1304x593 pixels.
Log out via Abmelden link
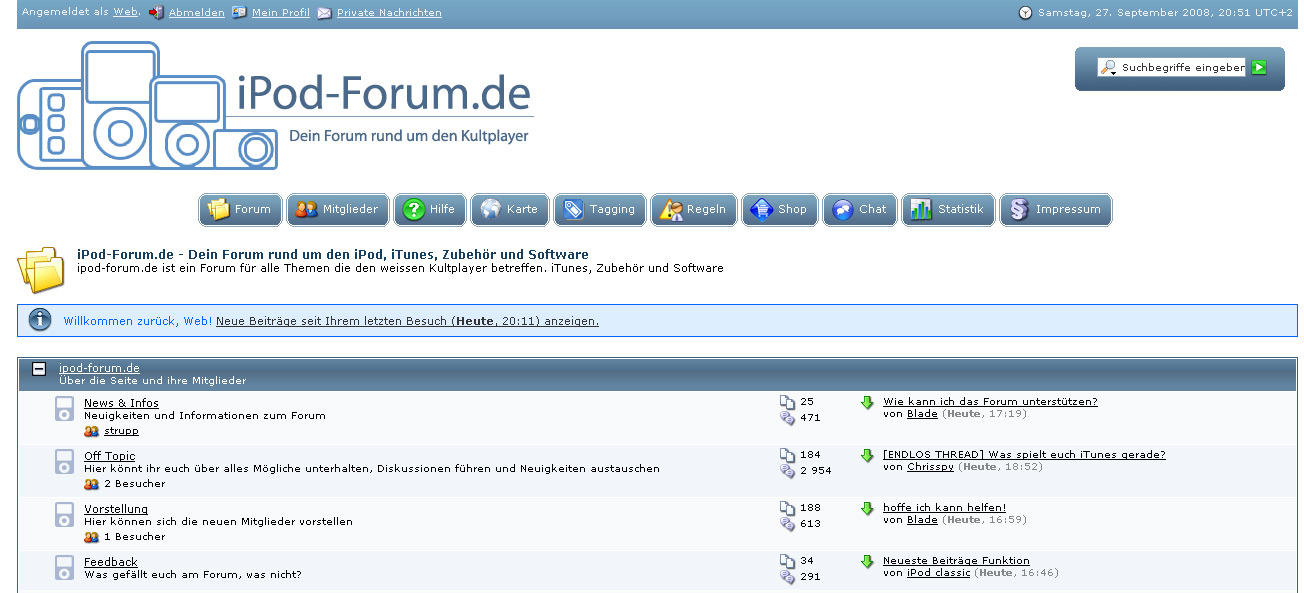coord(196,13)
